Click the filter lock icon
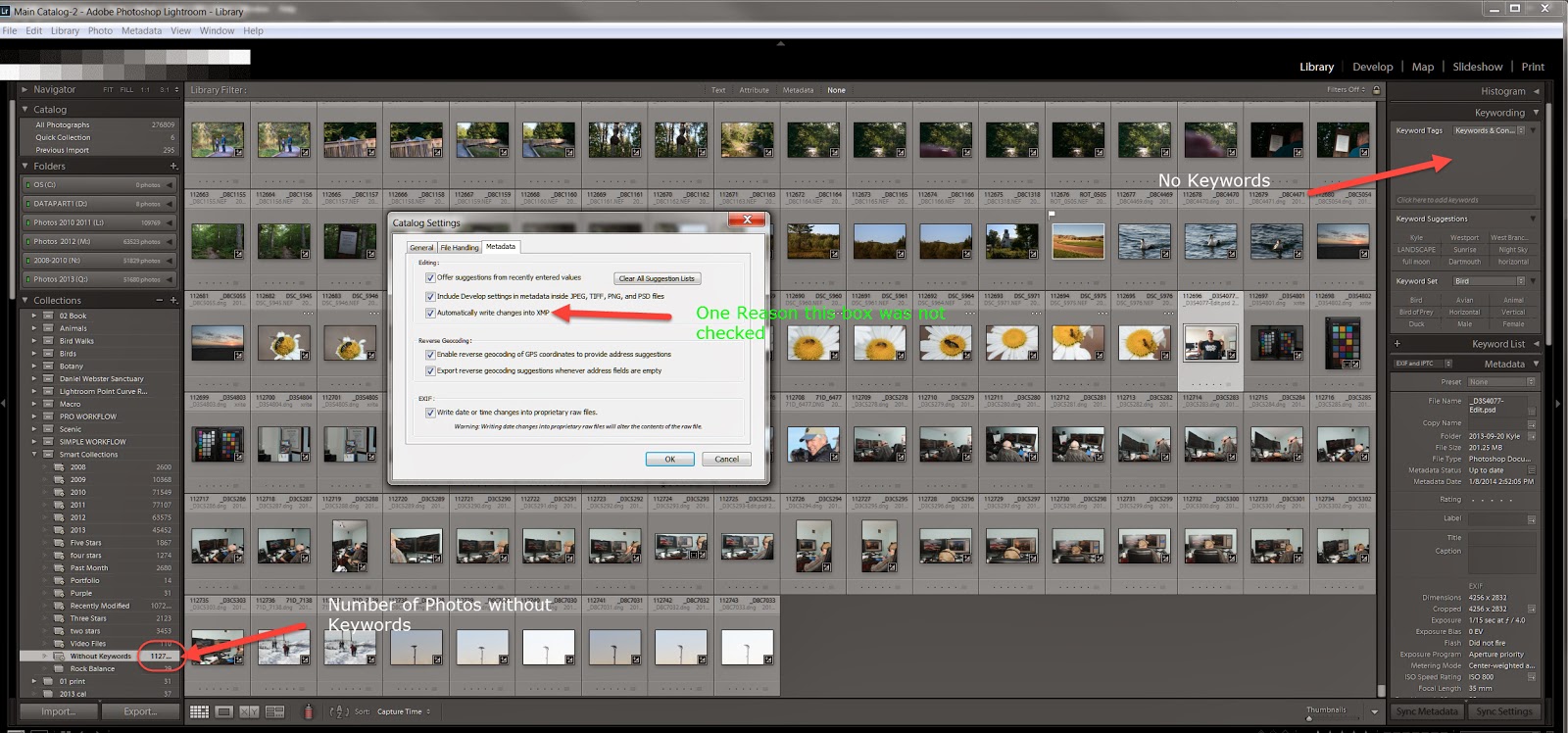 pos(1376,90)
